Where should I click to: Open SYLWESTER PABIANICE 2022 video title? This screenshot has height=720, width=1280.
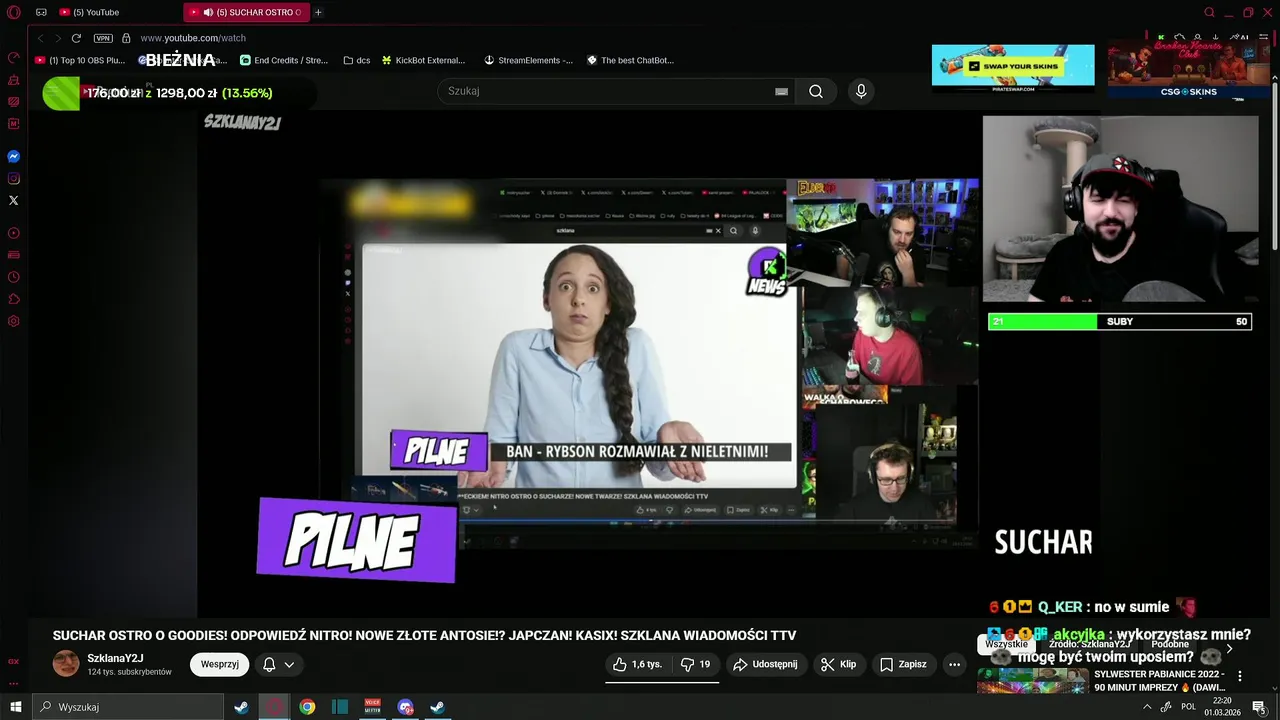click(1159, 681)
